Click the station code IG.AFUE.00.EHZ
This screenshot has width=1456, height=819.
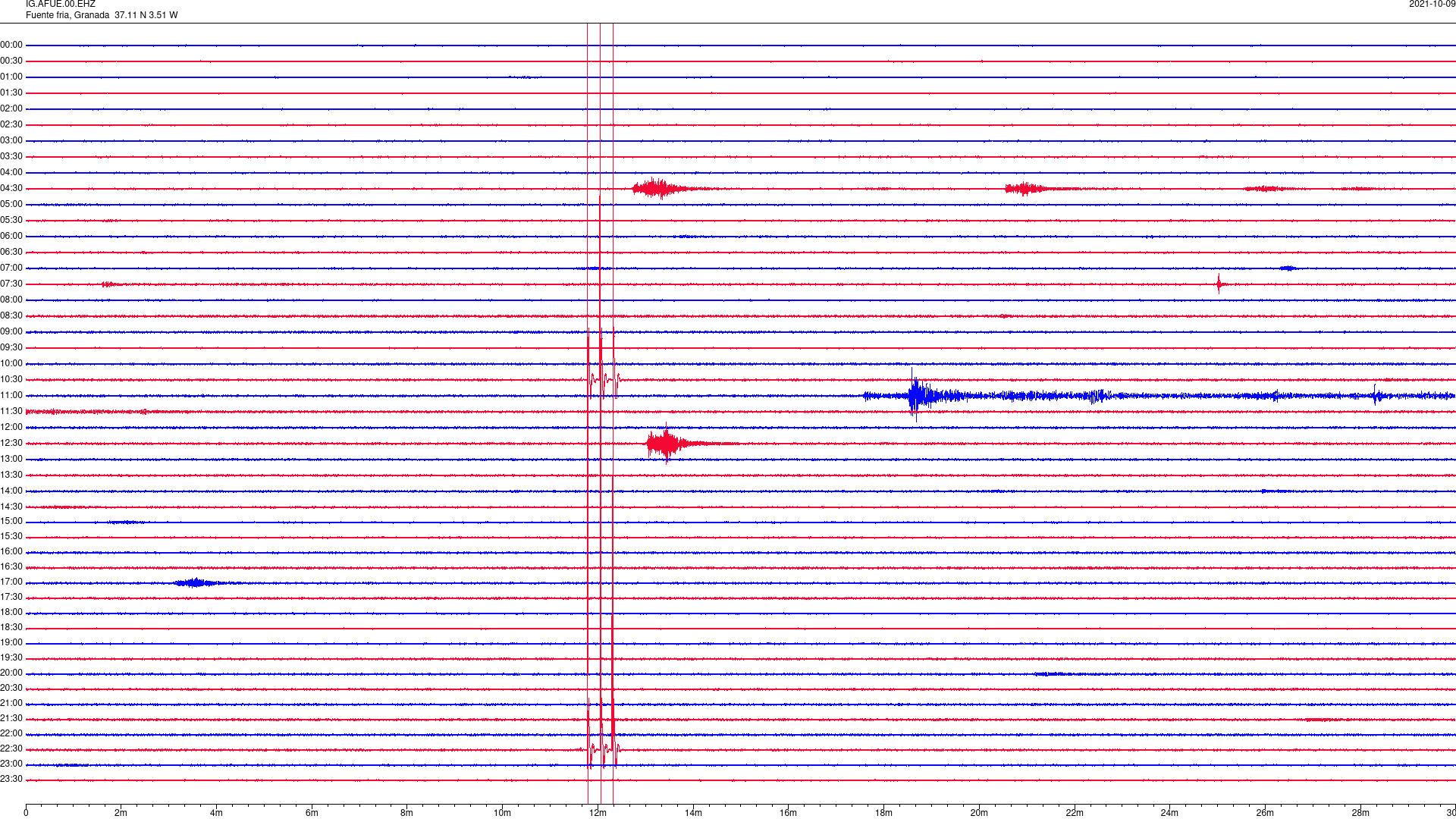[x=61, y=5]
